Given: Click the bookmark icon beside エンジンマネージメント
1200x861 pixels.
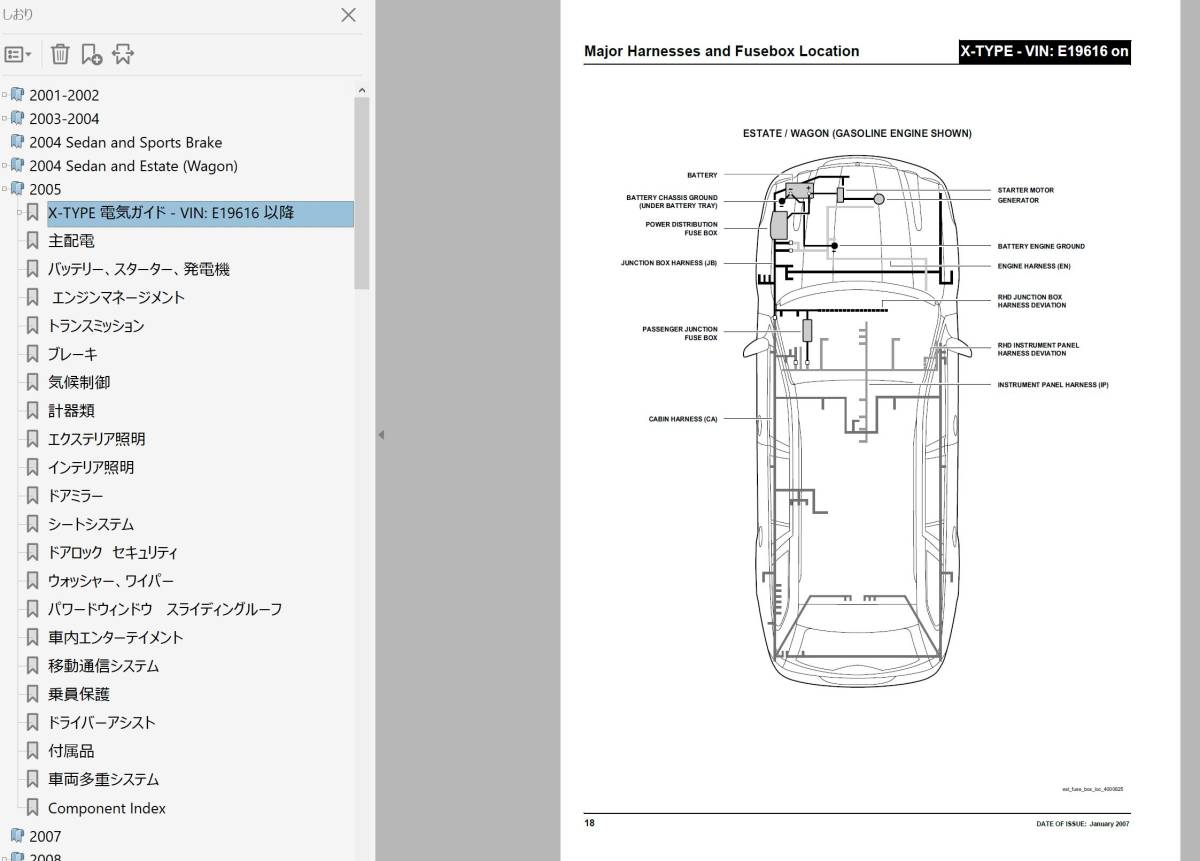Looking at the screenshot, I should (x=32, y=297).
